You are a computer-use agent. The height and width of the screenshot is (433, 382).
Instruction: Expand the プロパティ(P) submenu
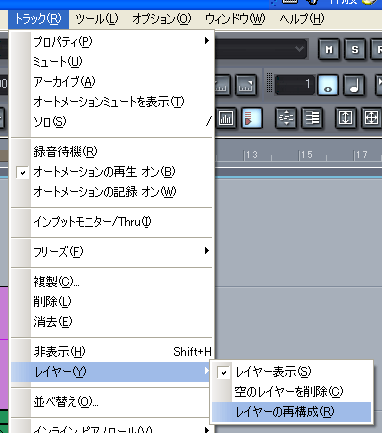click(x=112, y=42)
